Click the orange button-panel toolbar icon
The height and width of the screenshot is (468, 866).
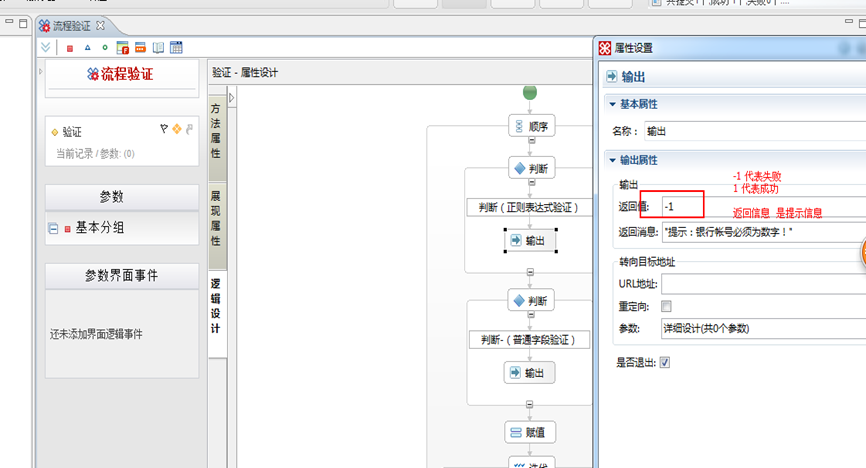click(x=140, y=48)
